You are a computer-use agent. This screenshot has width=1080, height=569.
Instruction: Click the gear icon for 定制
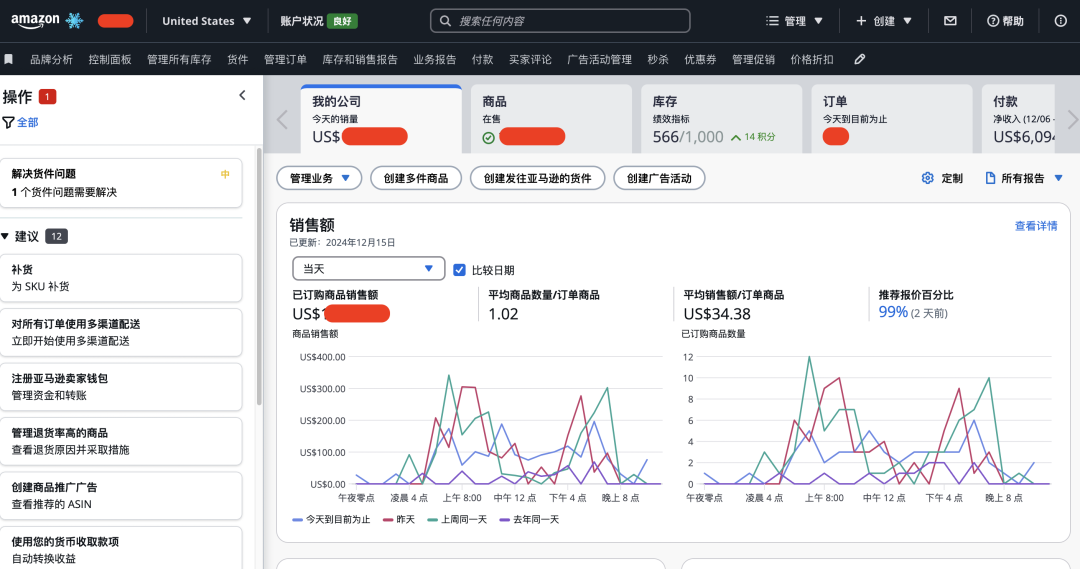[928, 178]
